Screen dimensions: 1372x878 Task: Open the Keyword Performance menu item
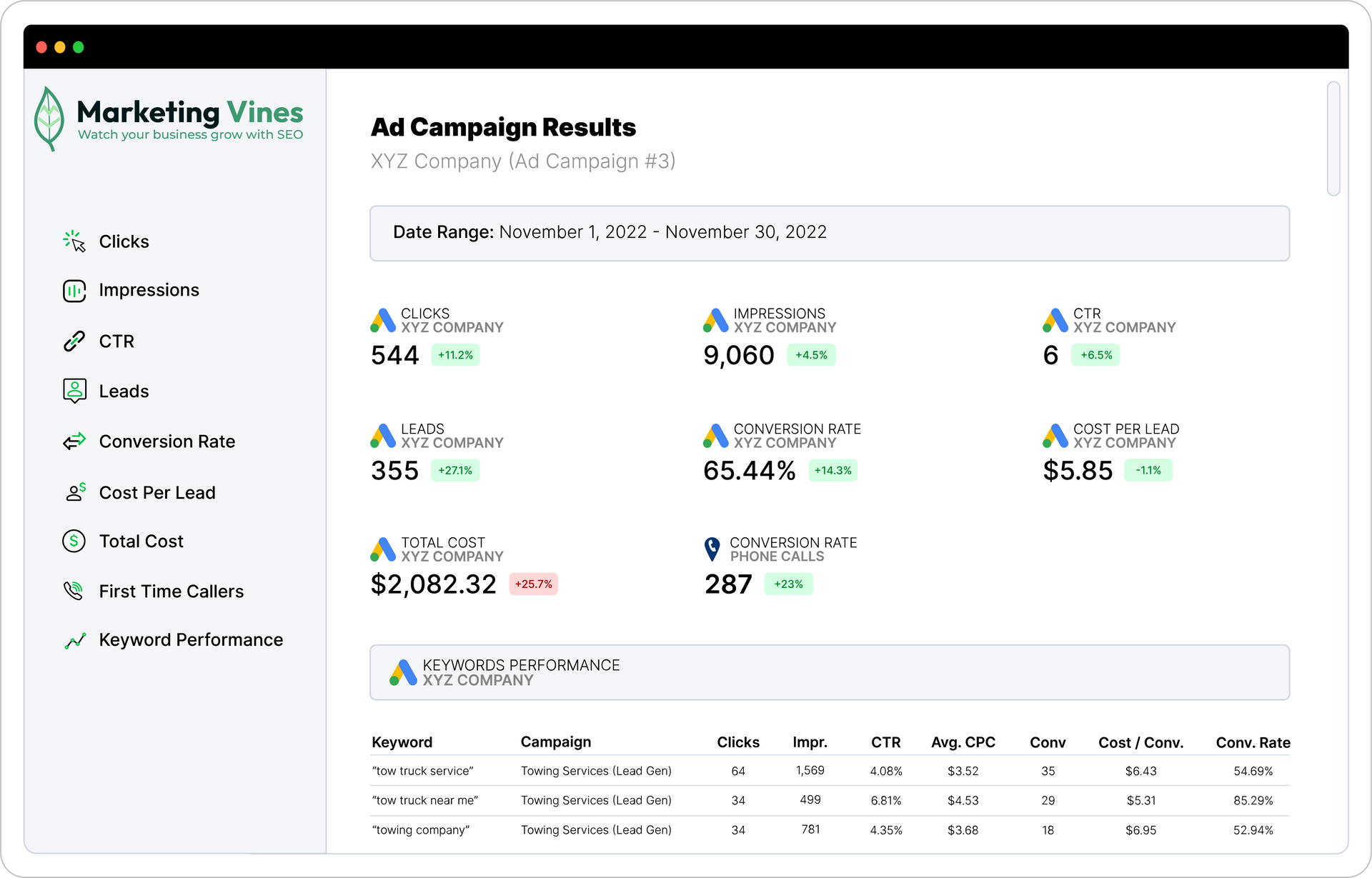(x=191, y=640)
